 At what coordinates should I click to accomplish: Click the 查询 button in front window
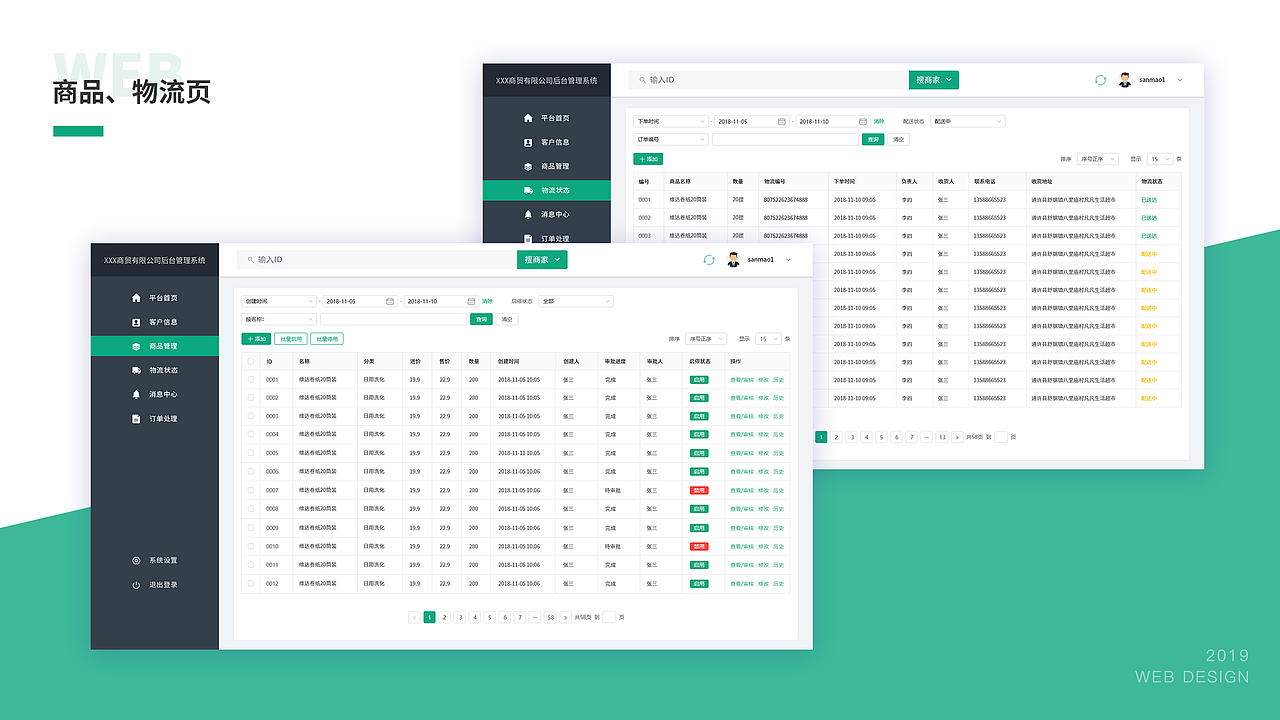pos(482,319)
